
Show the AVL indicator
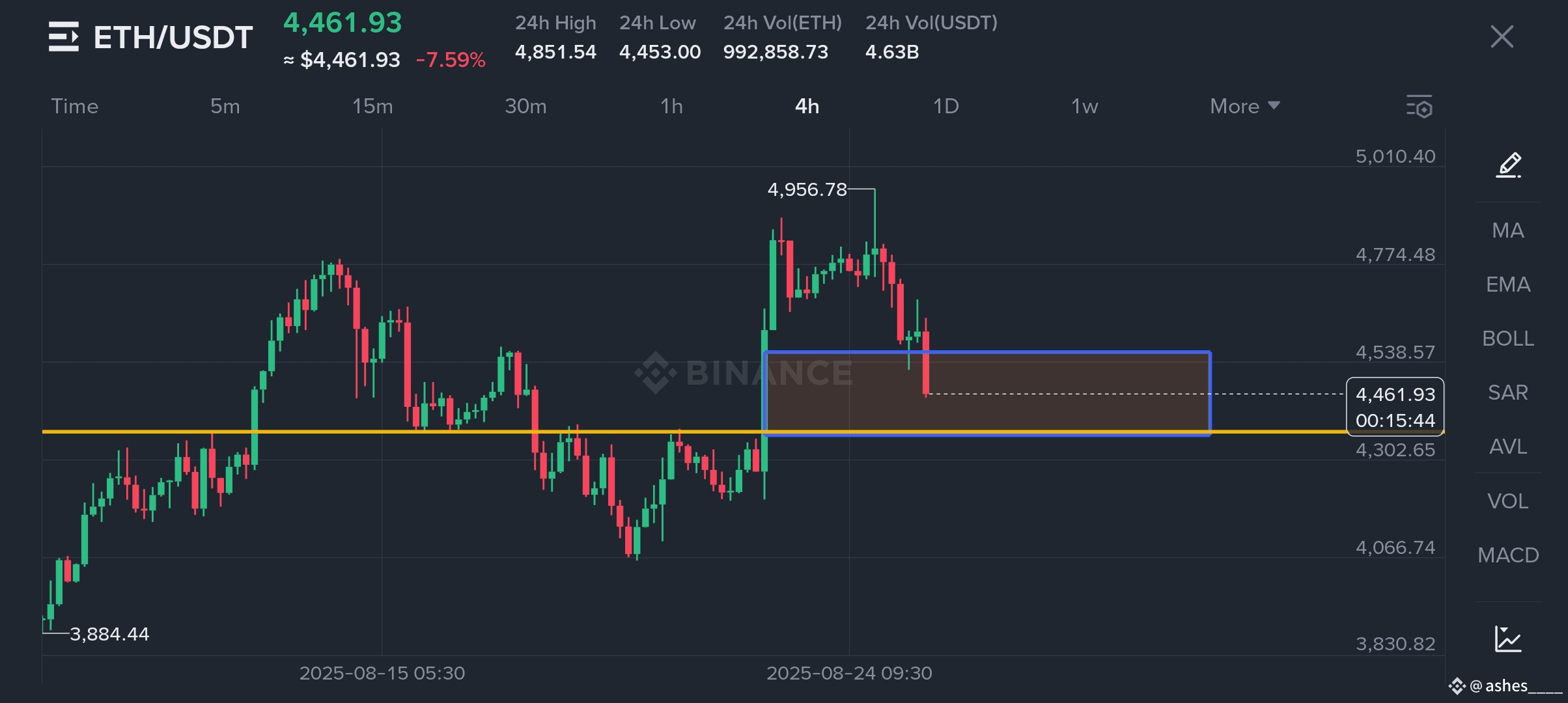[x=1508, y=447]
